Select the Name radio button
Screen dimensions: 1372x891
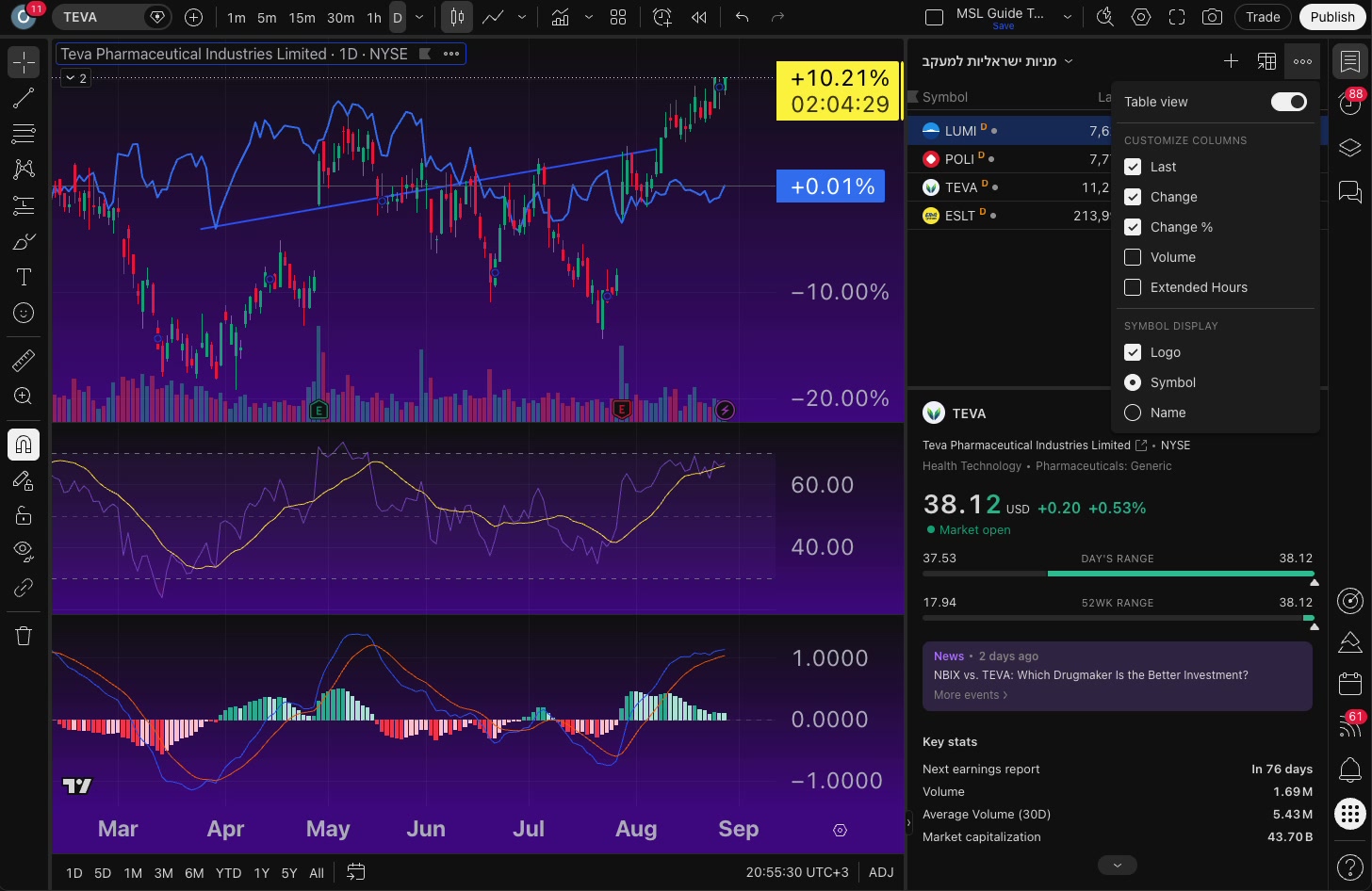1133,413
